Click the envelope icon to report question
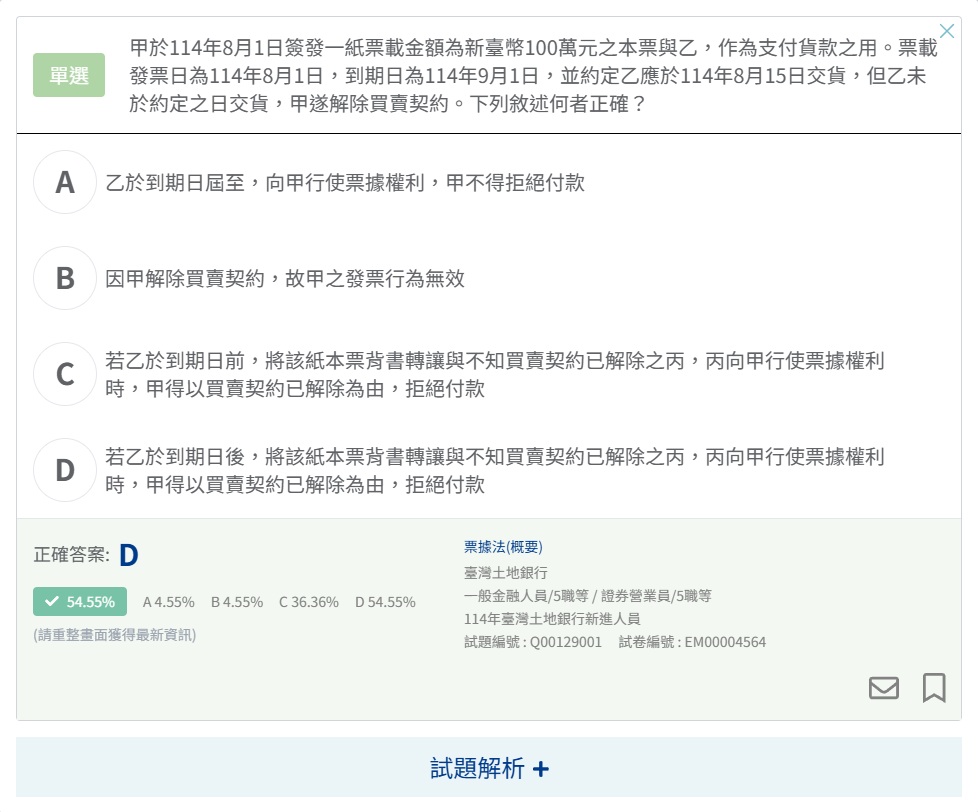This screenshot has height=812, width=978. pos(883,688)
